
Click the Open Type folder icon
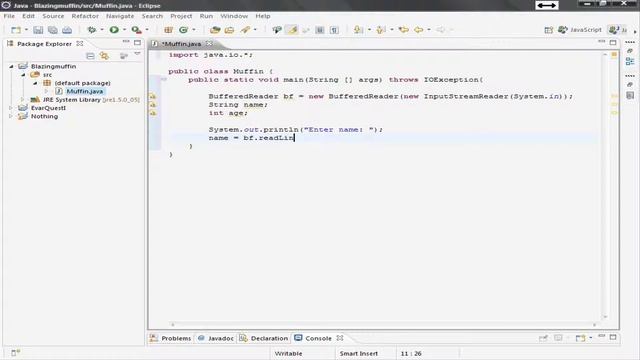215,30
